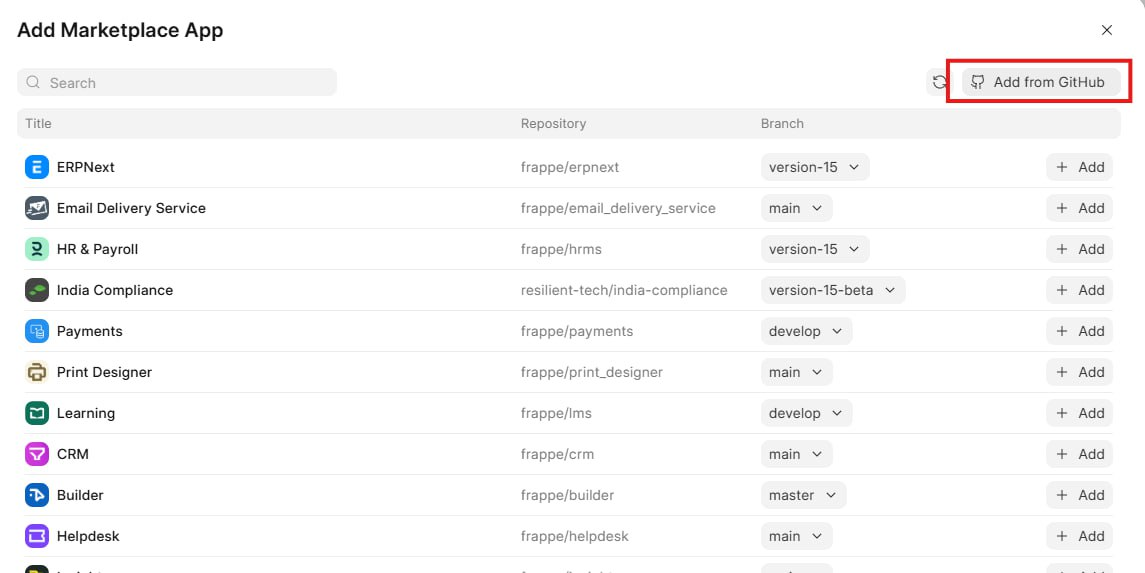Select the Print Designer title text

click(104, 372)
